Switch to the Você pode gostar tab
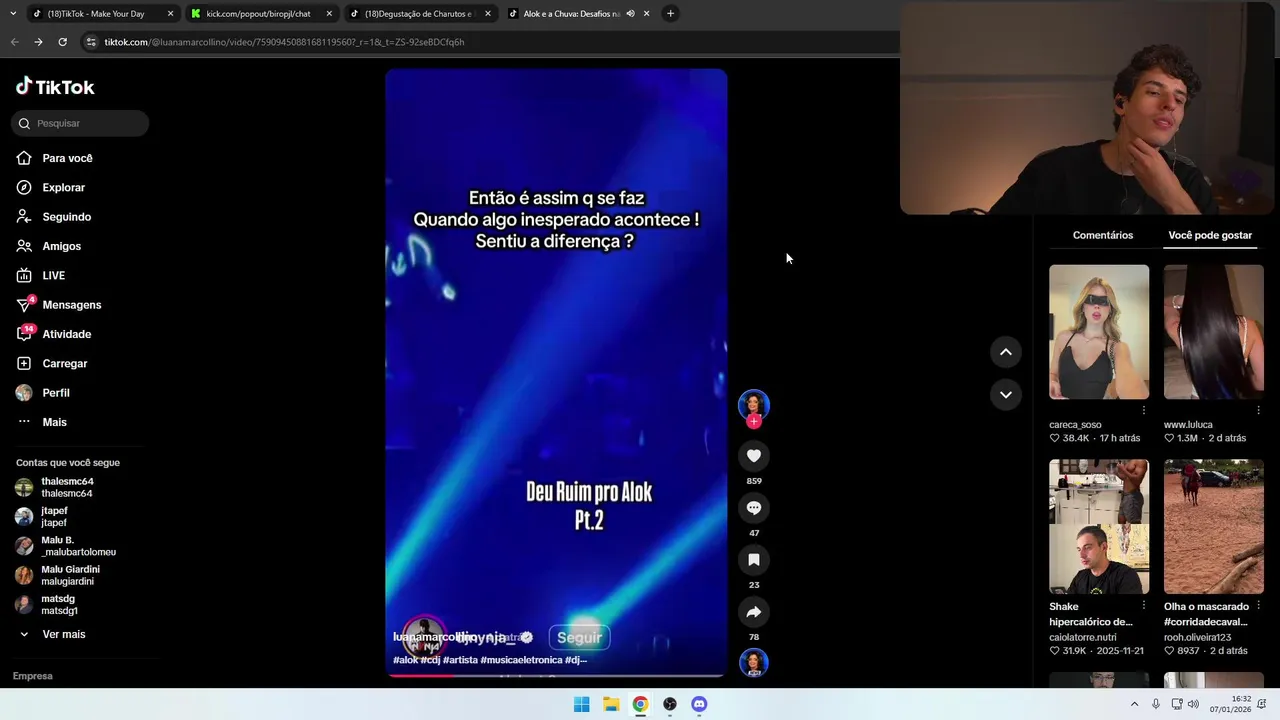The height and width of the screenshot is (720, 1280). [1210, 235]
